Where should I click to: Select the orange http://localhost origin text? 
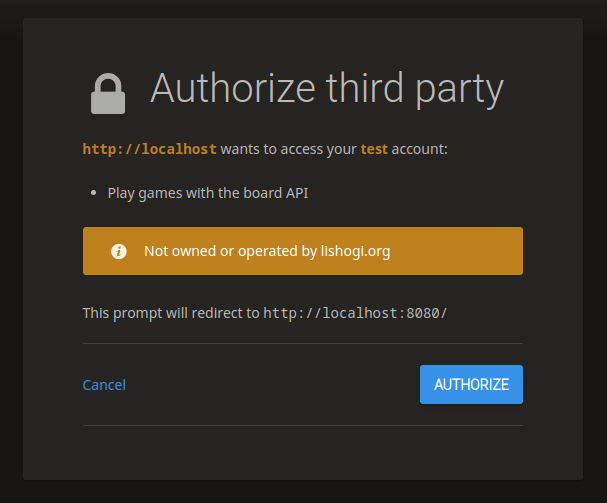point(149,150)
